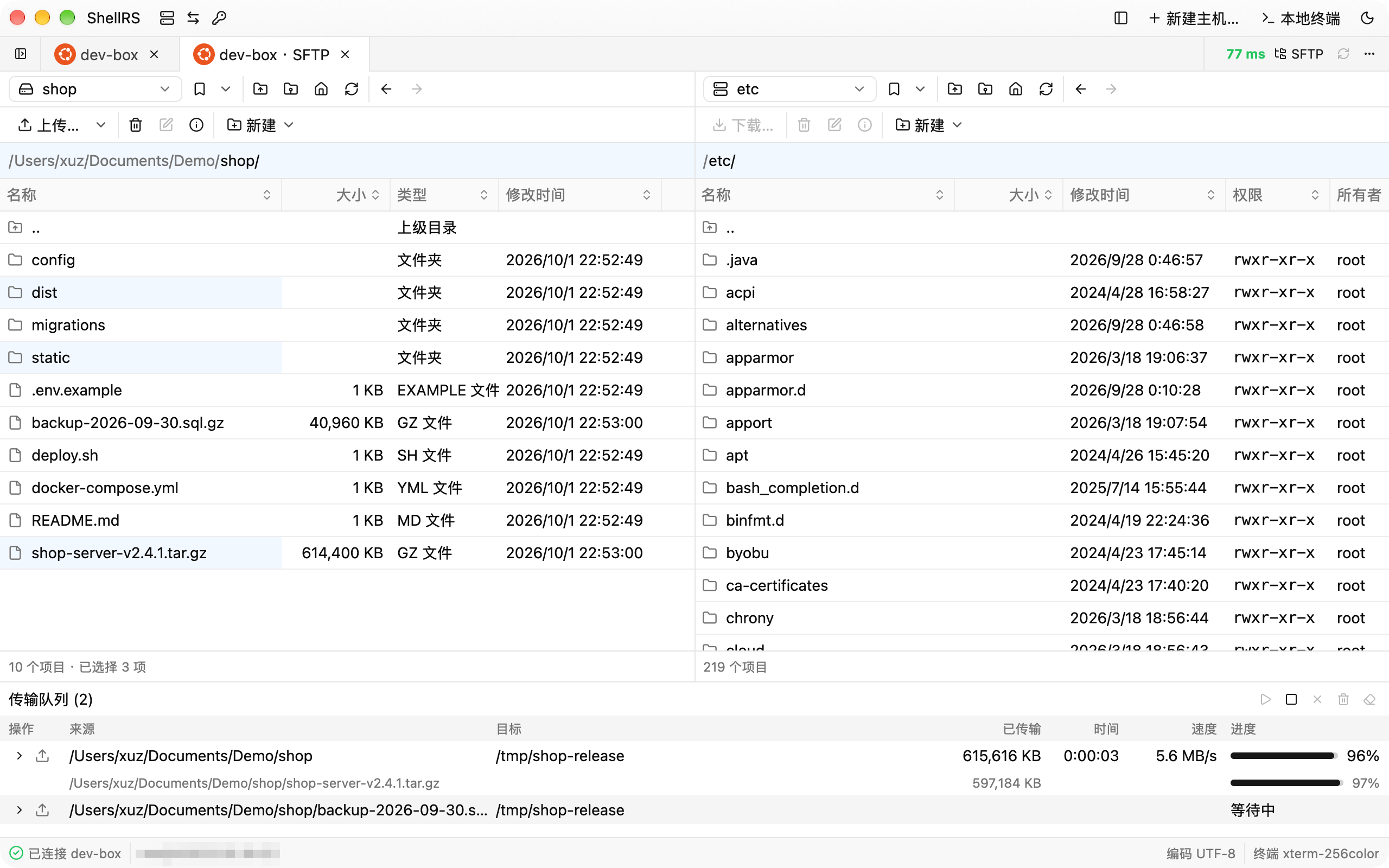Screen dimensions: 1389x868
Task: Navigate back in the local pane
Action: (386, 89)
